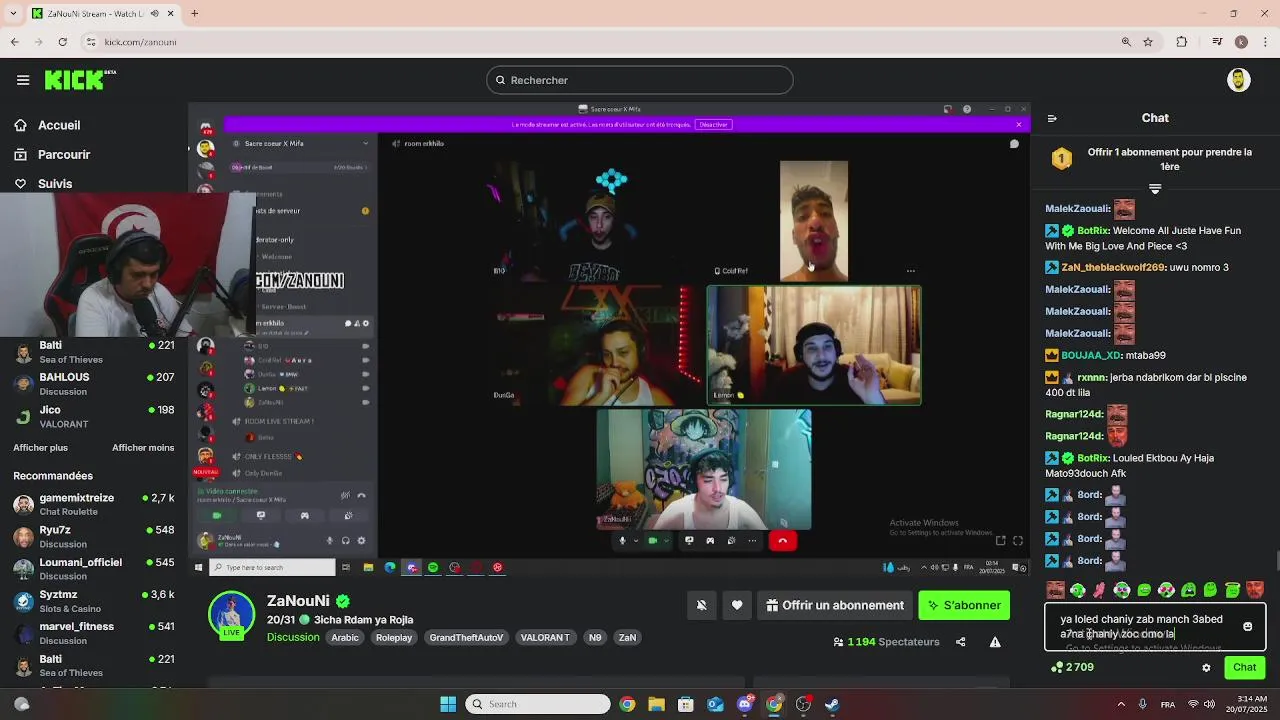Open Ryu7z recommended channel
This screenshot has height=720, width=1280.
(94, 536)
